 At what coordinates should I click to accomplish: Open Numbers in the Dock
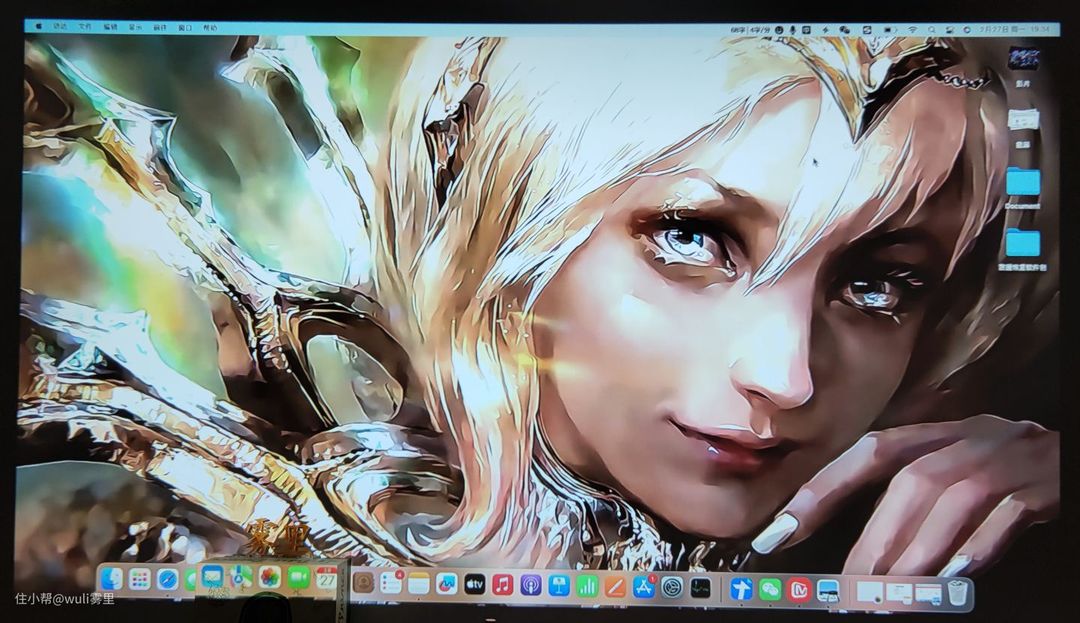[x=587, y=587]
